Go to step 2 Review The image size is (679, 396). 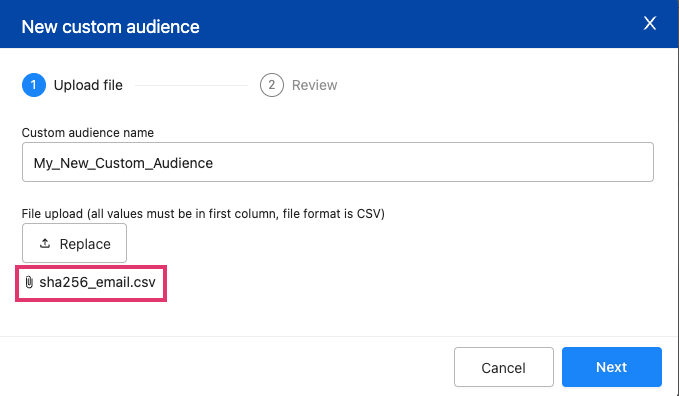tap(299, 85)
